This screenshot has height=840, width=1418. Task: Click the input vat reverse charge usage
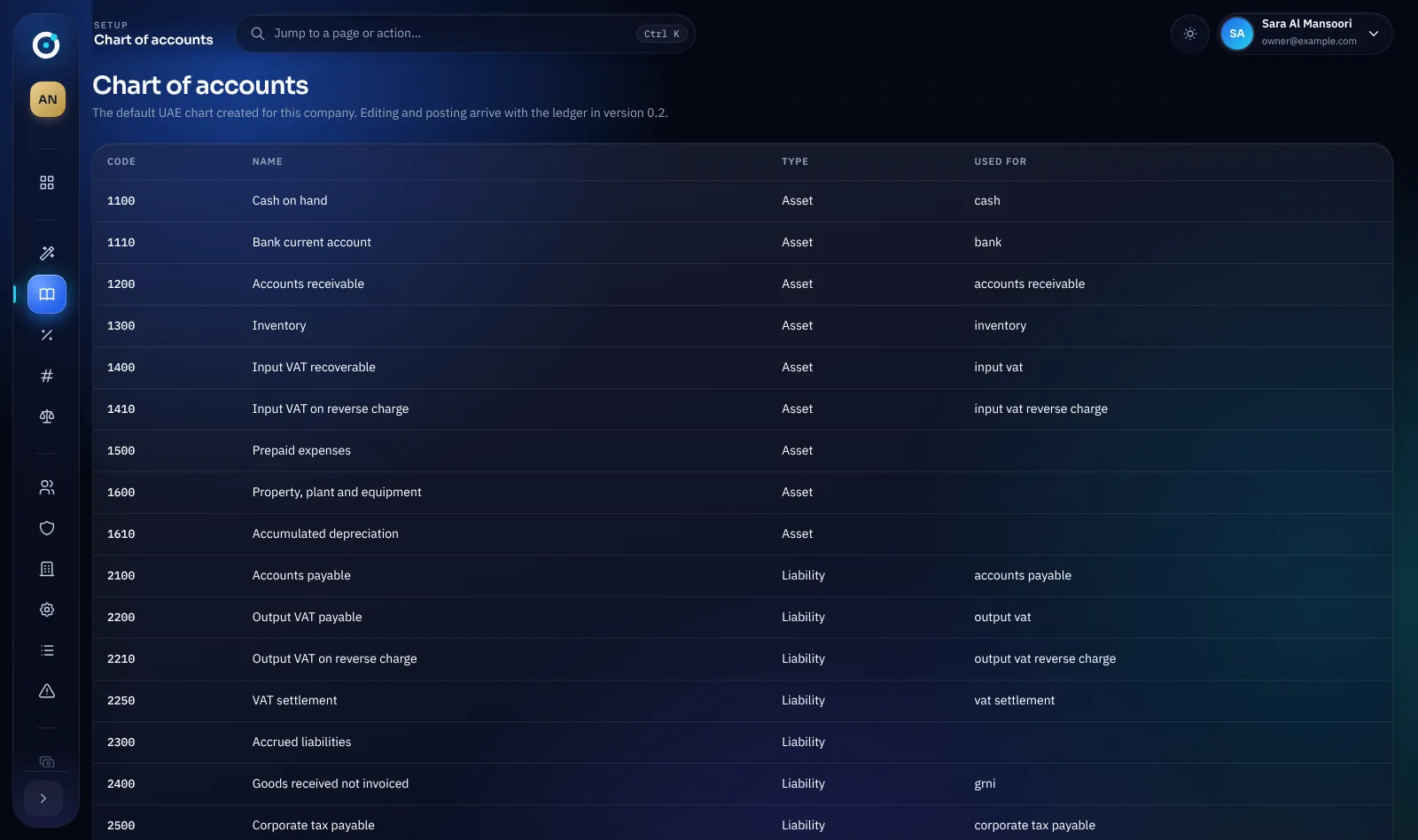1041,409
